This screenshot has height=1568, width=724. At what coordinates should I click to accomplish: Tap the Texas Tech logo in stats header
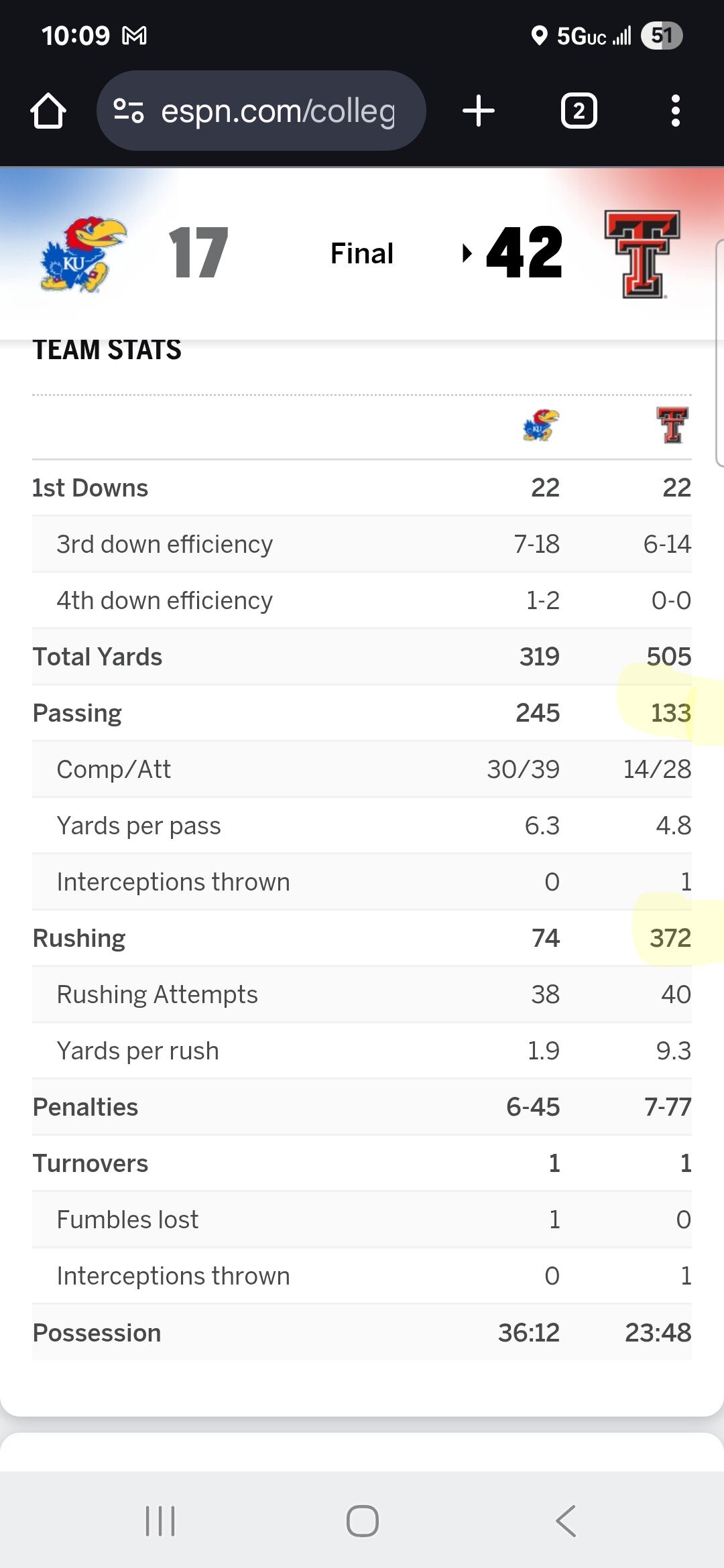(672, 426)
